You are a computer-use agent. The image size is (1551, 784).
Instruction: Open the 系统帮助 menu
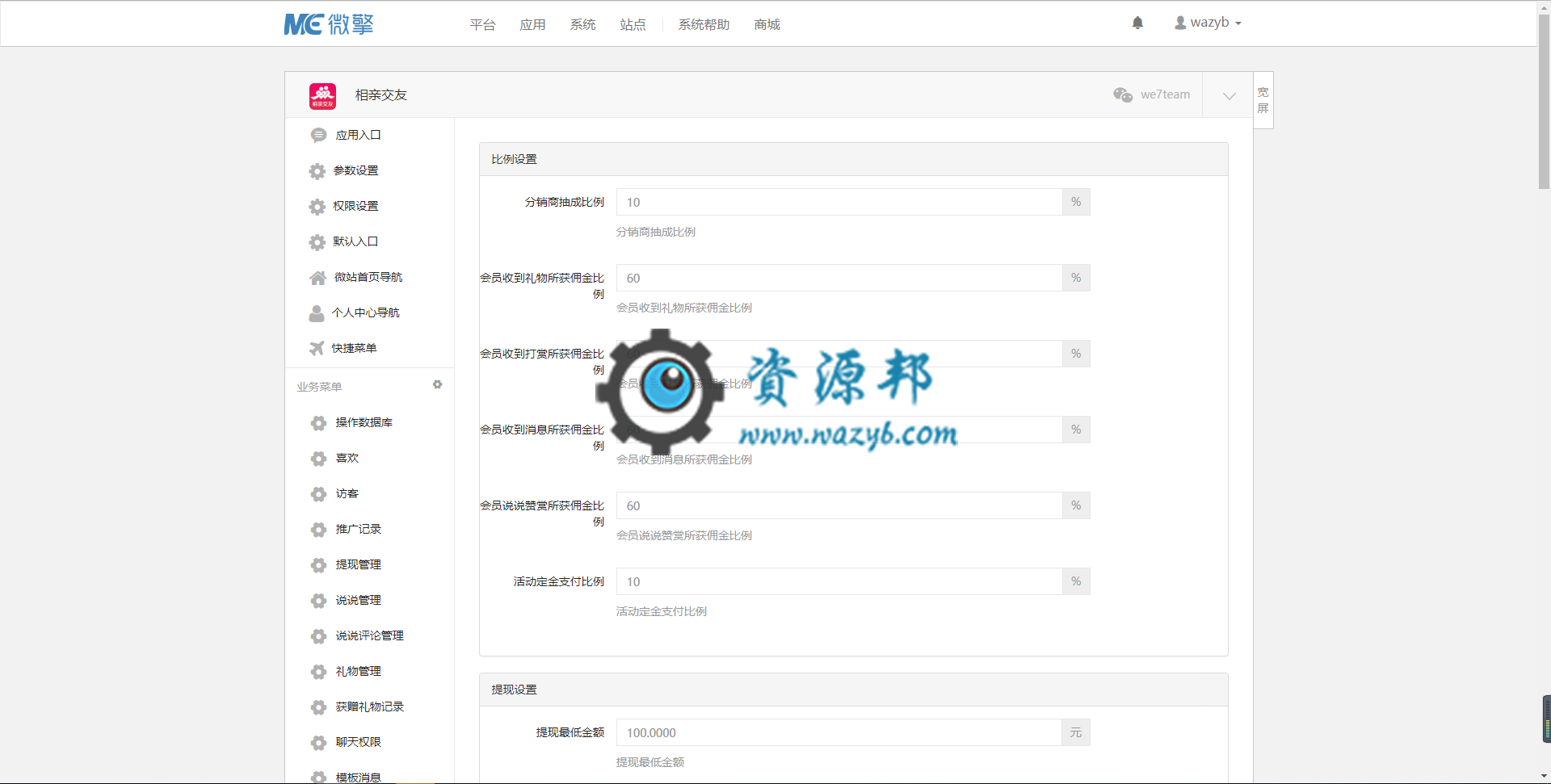pos(704,24)
